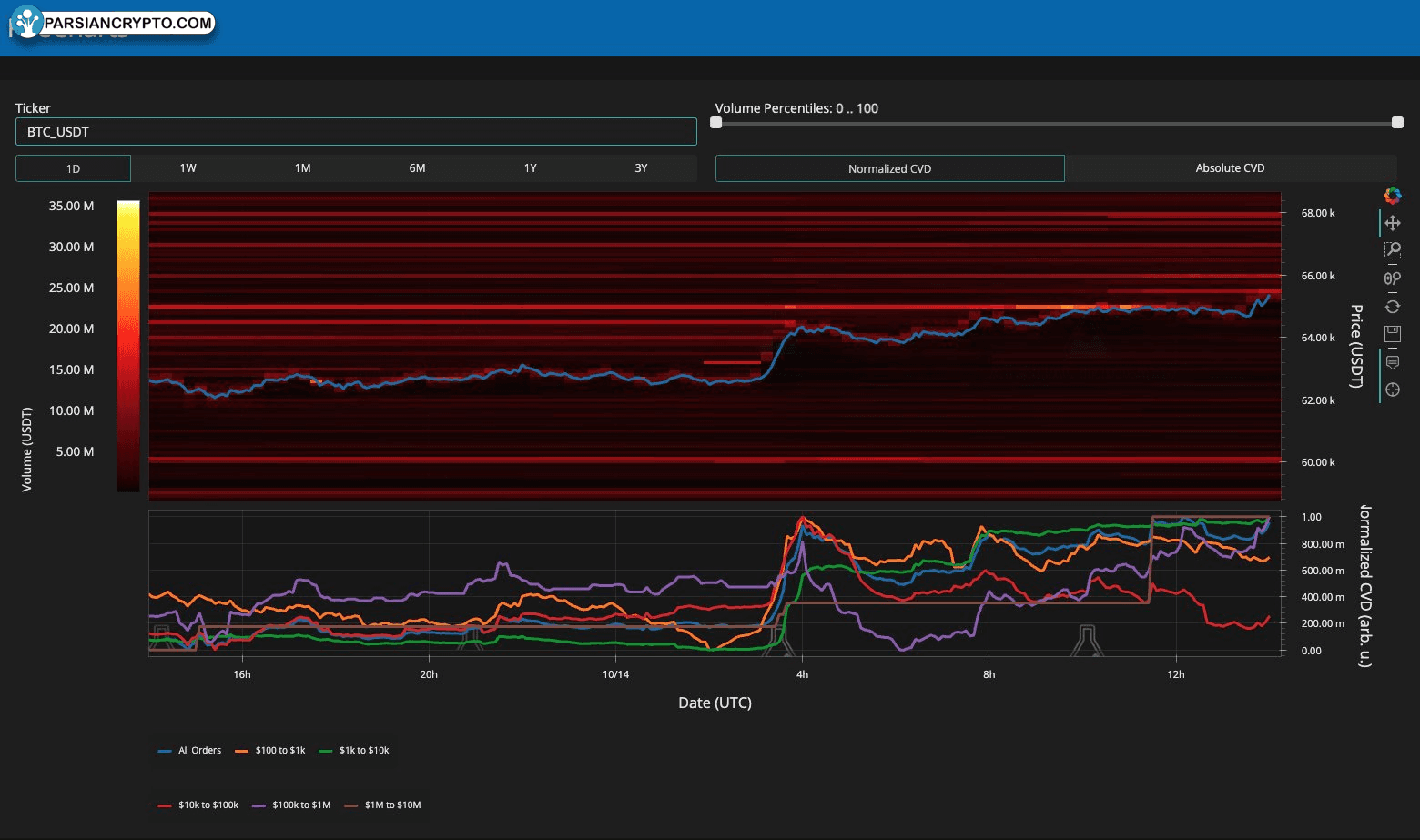1420x840 pixels.
Task: Switch to the 1M timeframe
Action: click(x=302, y=168)
